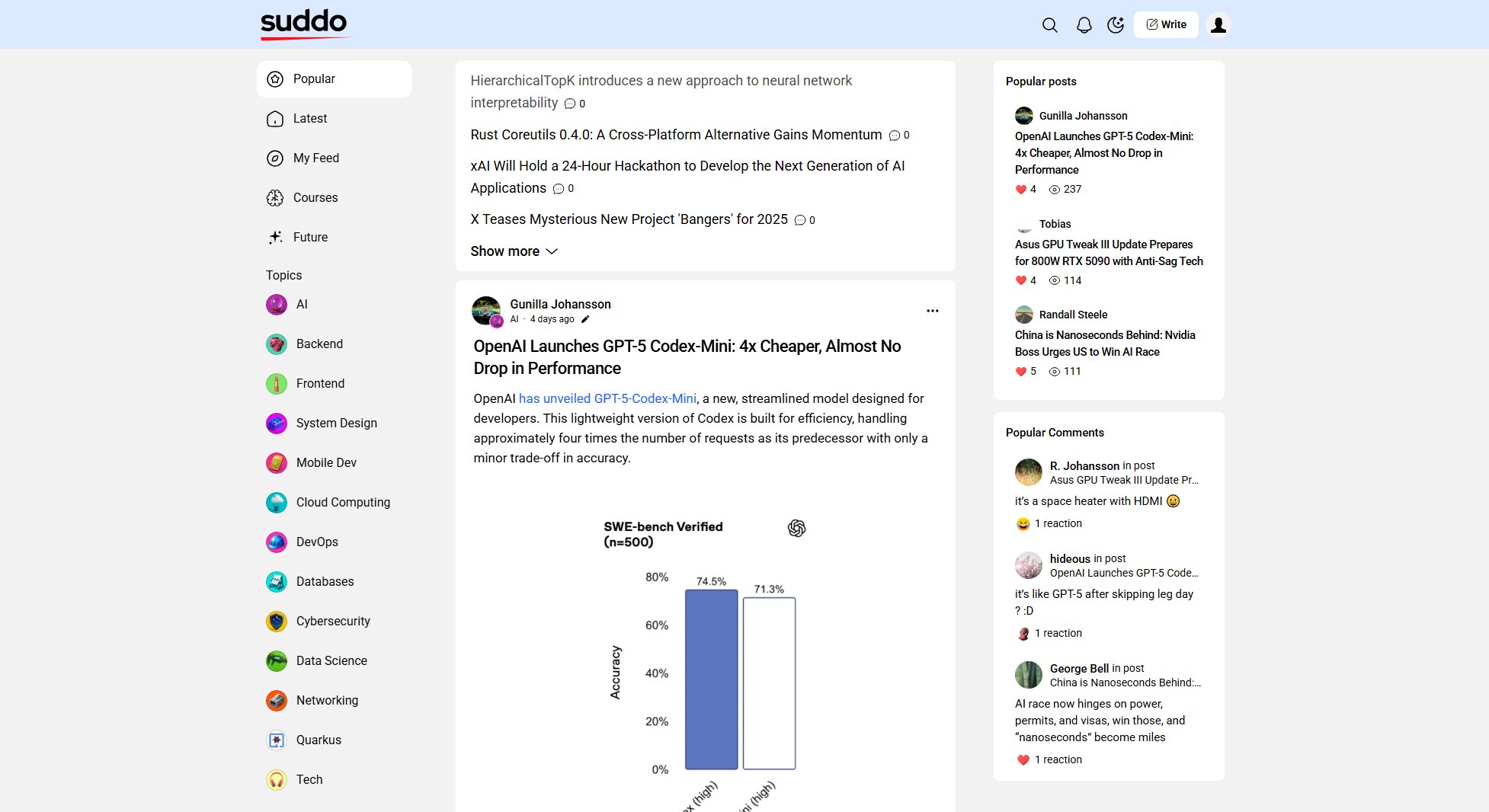Open the My Feed section
Screen dimensions: 1489x812
point(315,158)
